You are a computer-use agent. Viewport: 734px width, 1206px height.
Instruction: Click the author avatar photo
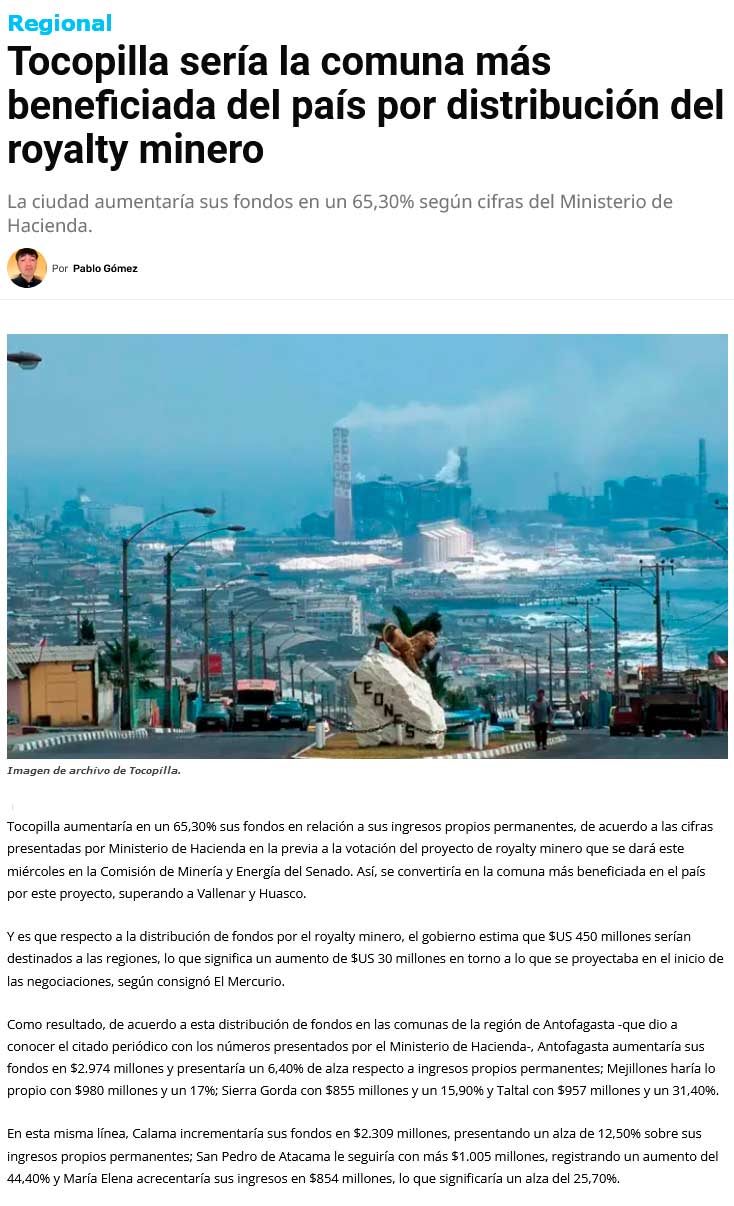pos(26,268)
